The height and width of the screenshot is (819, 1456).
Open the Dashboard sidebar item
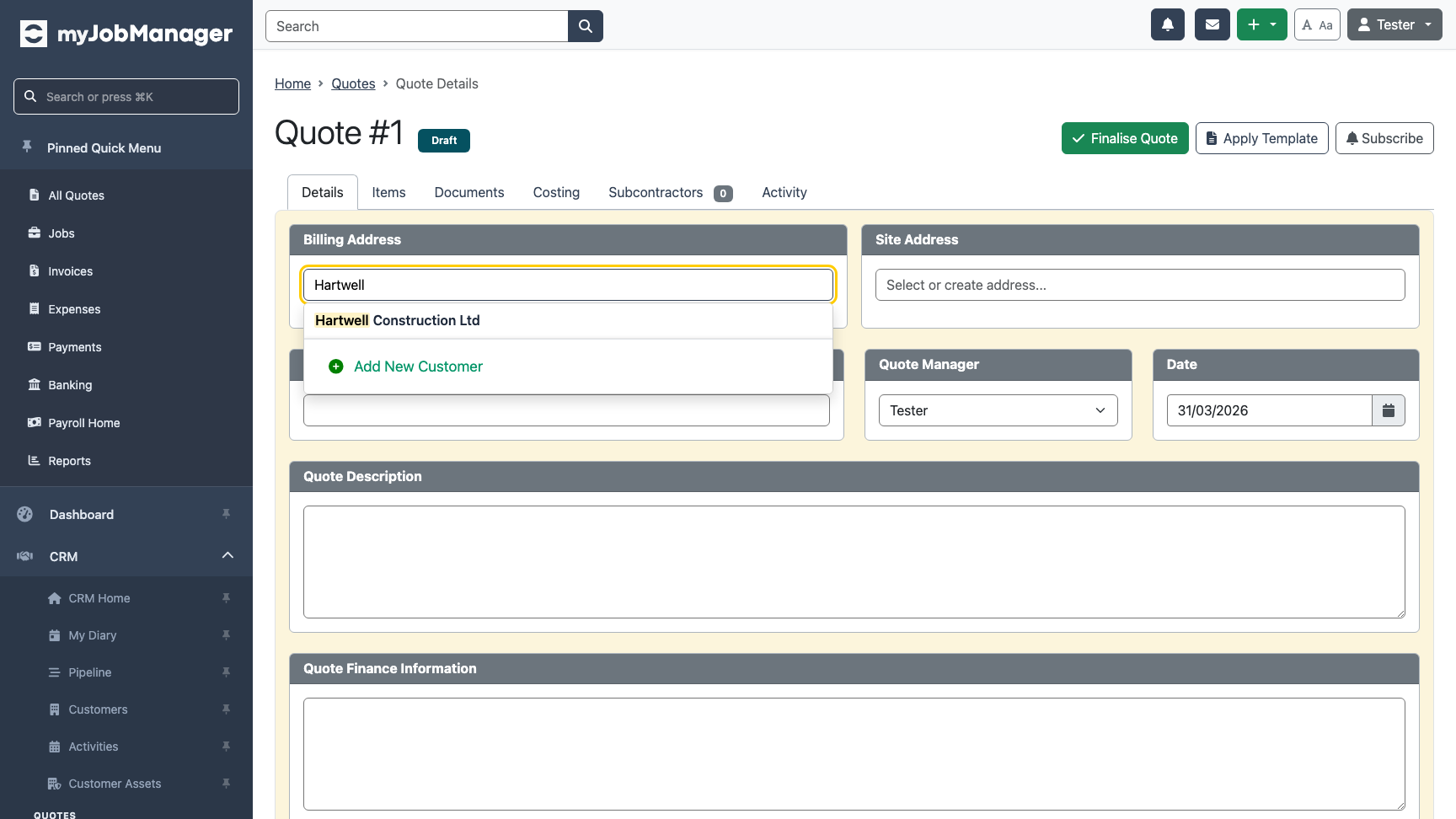[x=82, y=514]
